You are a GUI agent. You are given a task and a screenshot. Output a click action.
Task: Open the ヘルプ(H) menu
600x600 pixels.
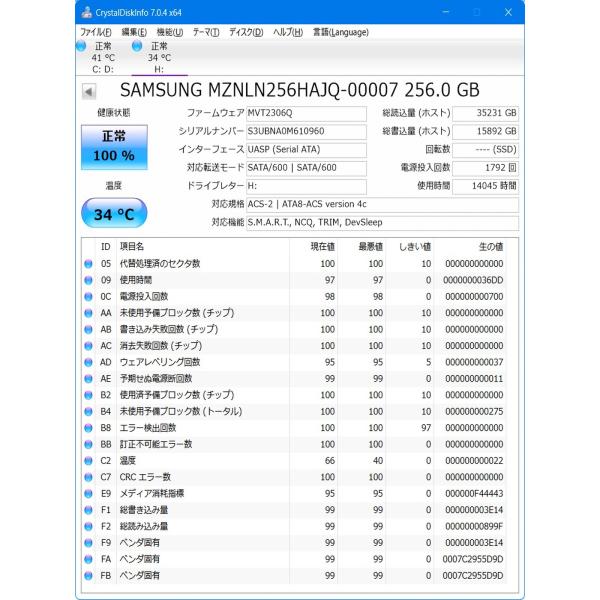pos(288,32)
